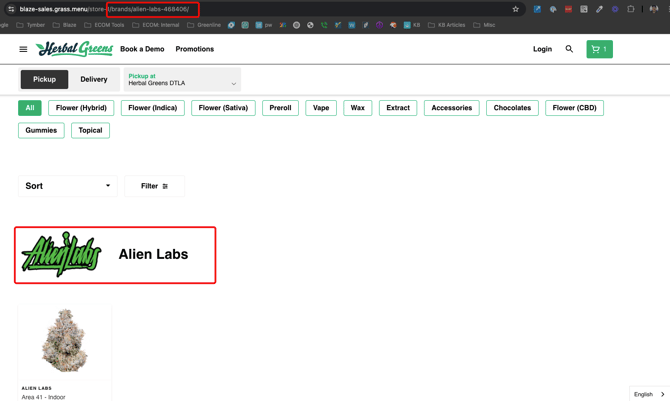Click the Book a Demo link
670x401 pixels.
[142, 49]
